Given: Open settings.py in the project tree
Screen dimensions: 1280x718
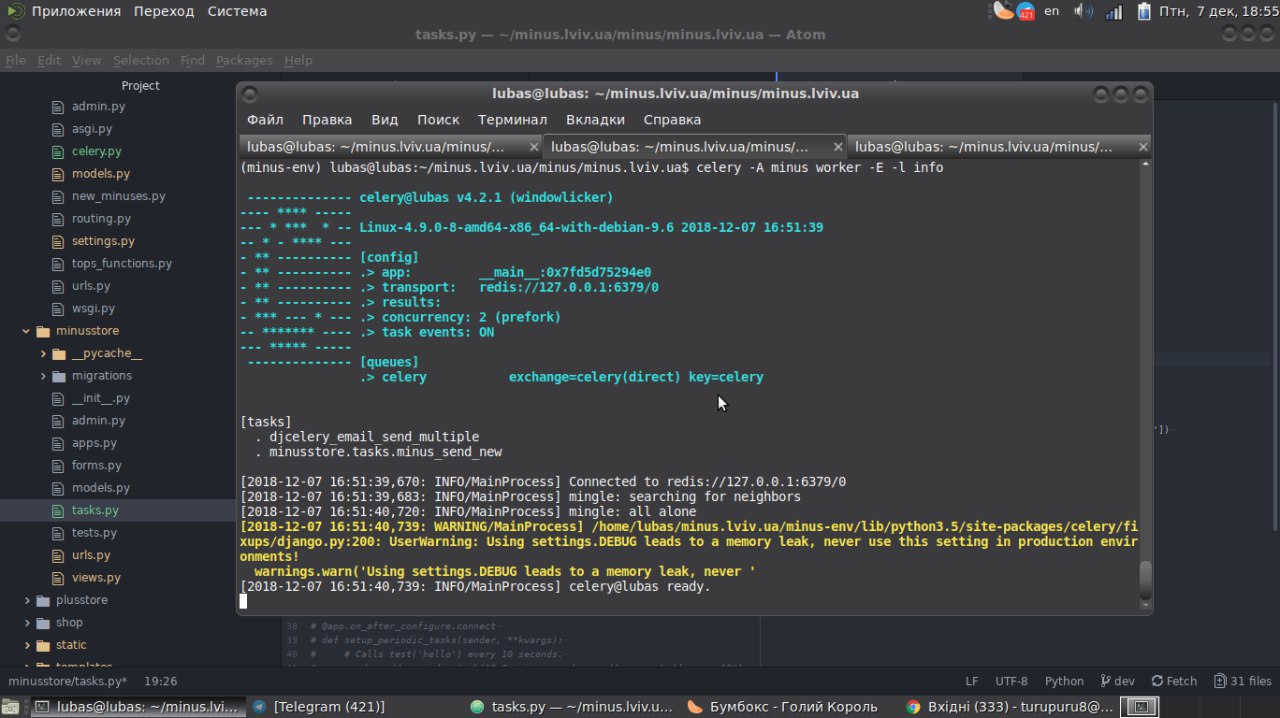Looking at the screenshot, I should click(103, 241).
